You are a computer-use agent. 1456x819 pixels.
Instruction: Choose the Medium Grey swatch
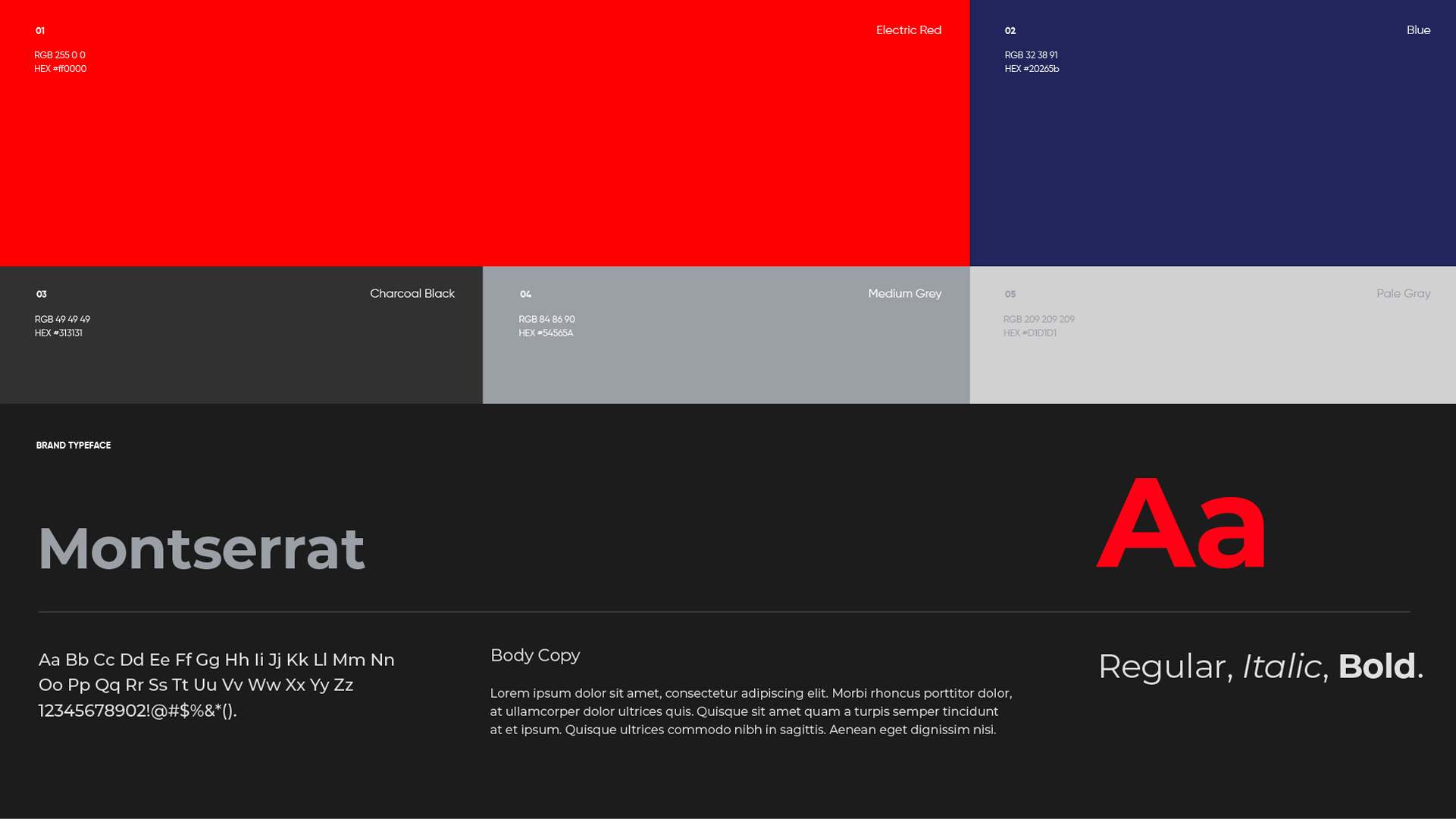726,334
